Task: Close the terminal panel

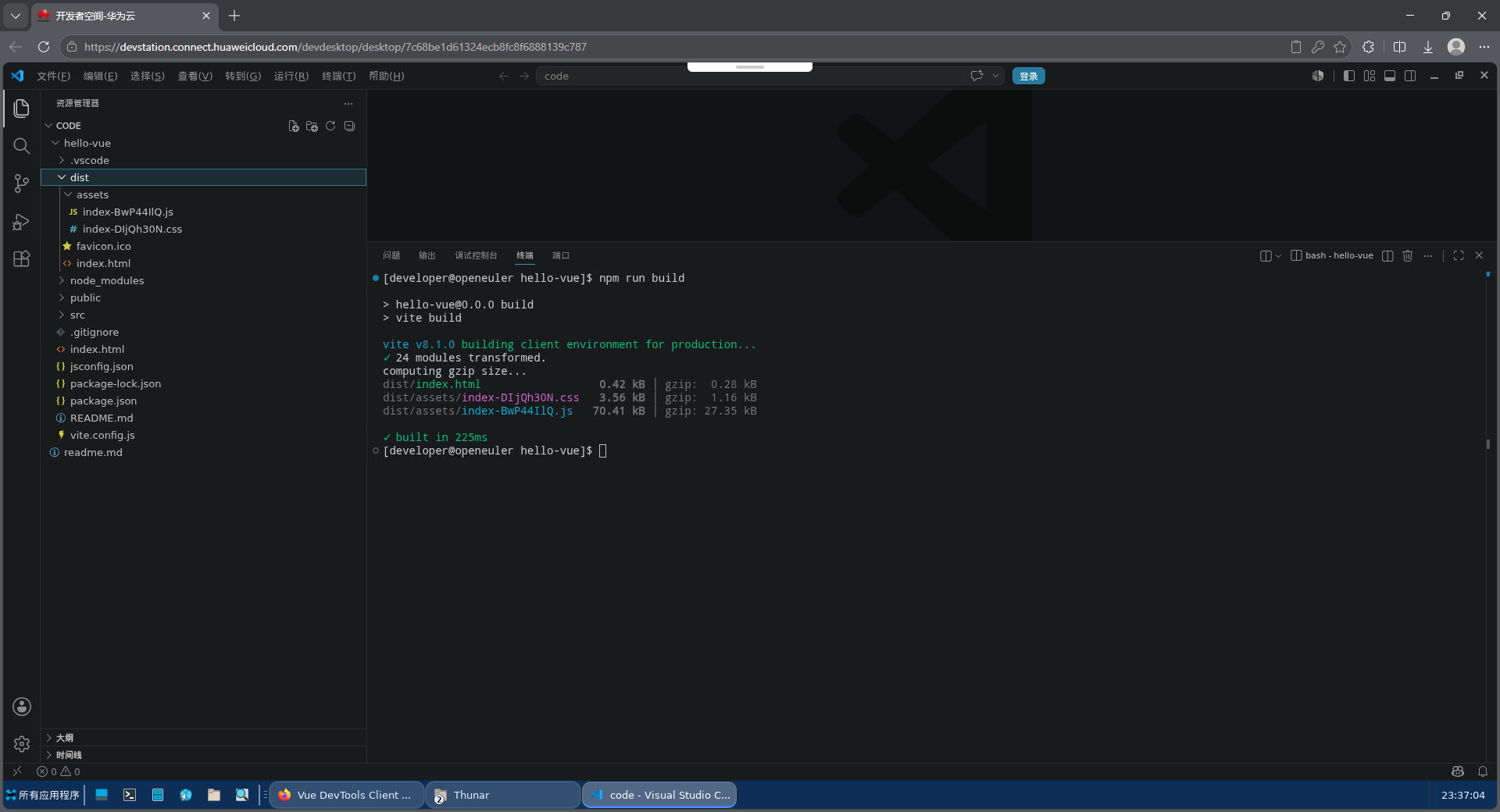Action: coord(1479,255)
